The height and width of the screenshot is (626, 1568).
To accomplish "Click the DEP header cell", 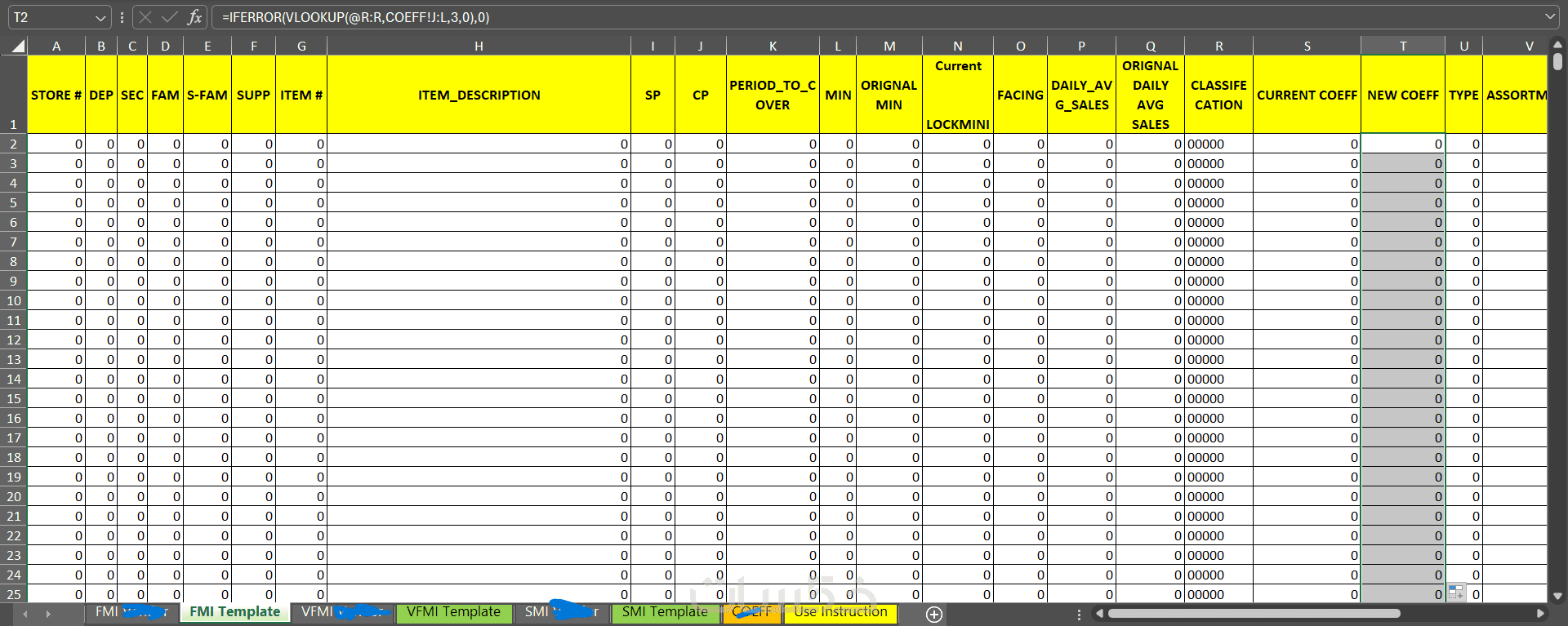I will [101, 95].
